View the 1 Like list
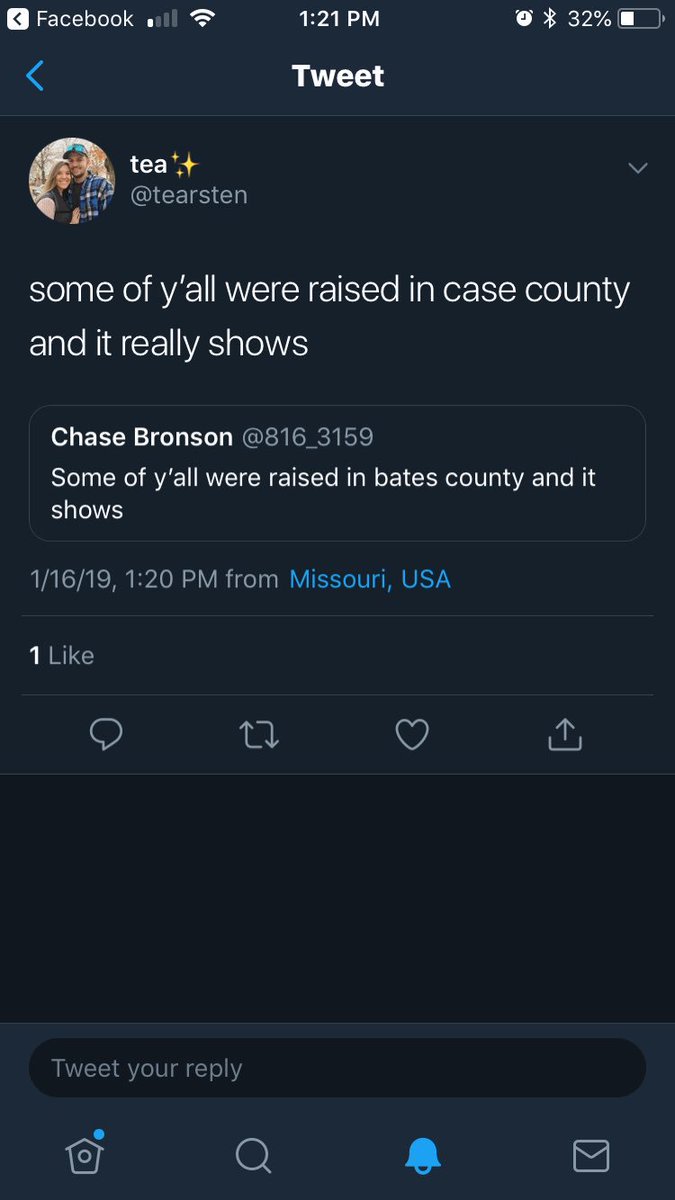Viewport: 675px width, 1200px height. click(x=62, y=655)
